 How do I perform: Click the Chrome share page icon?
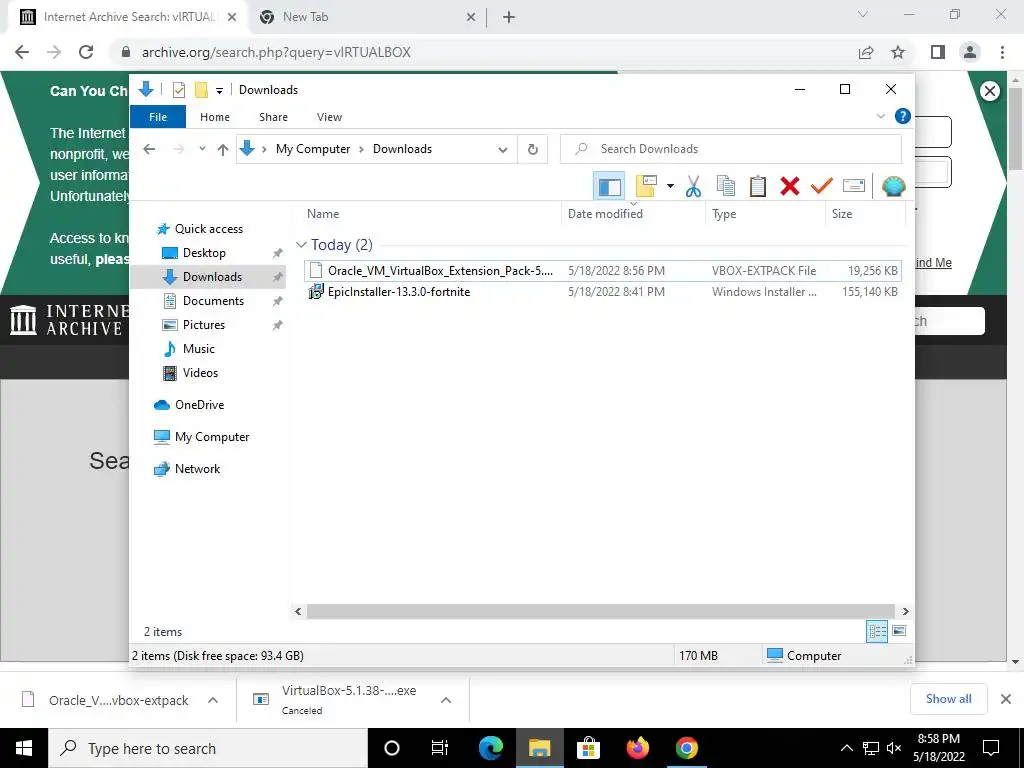point(866,52)
